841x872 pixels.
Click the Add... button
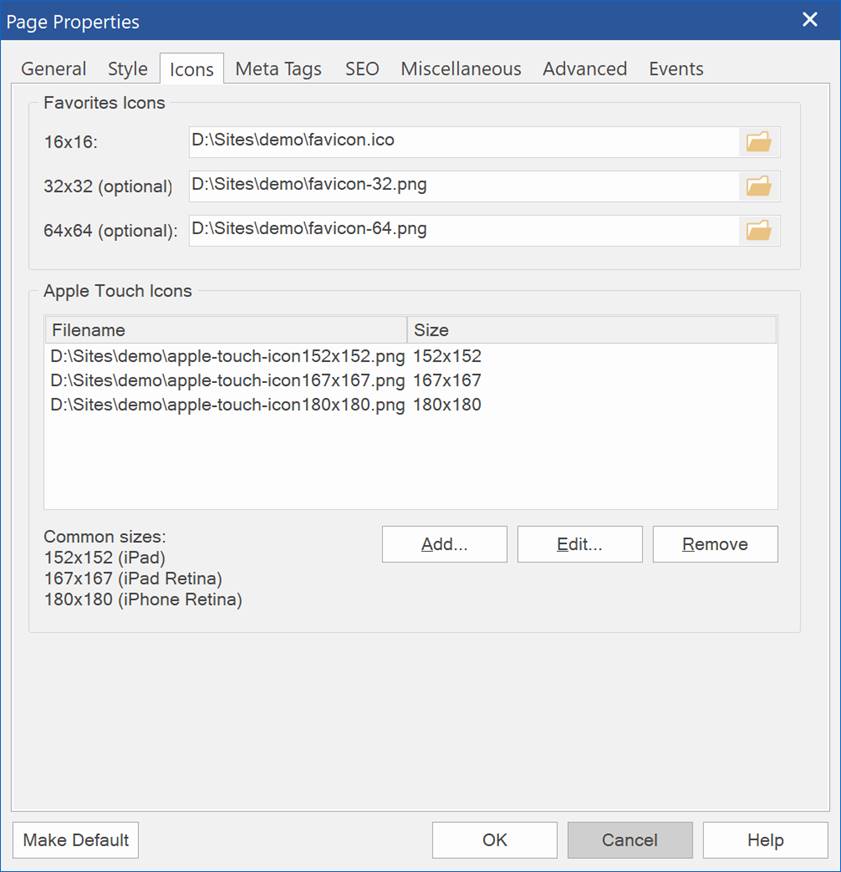point(444,544)
